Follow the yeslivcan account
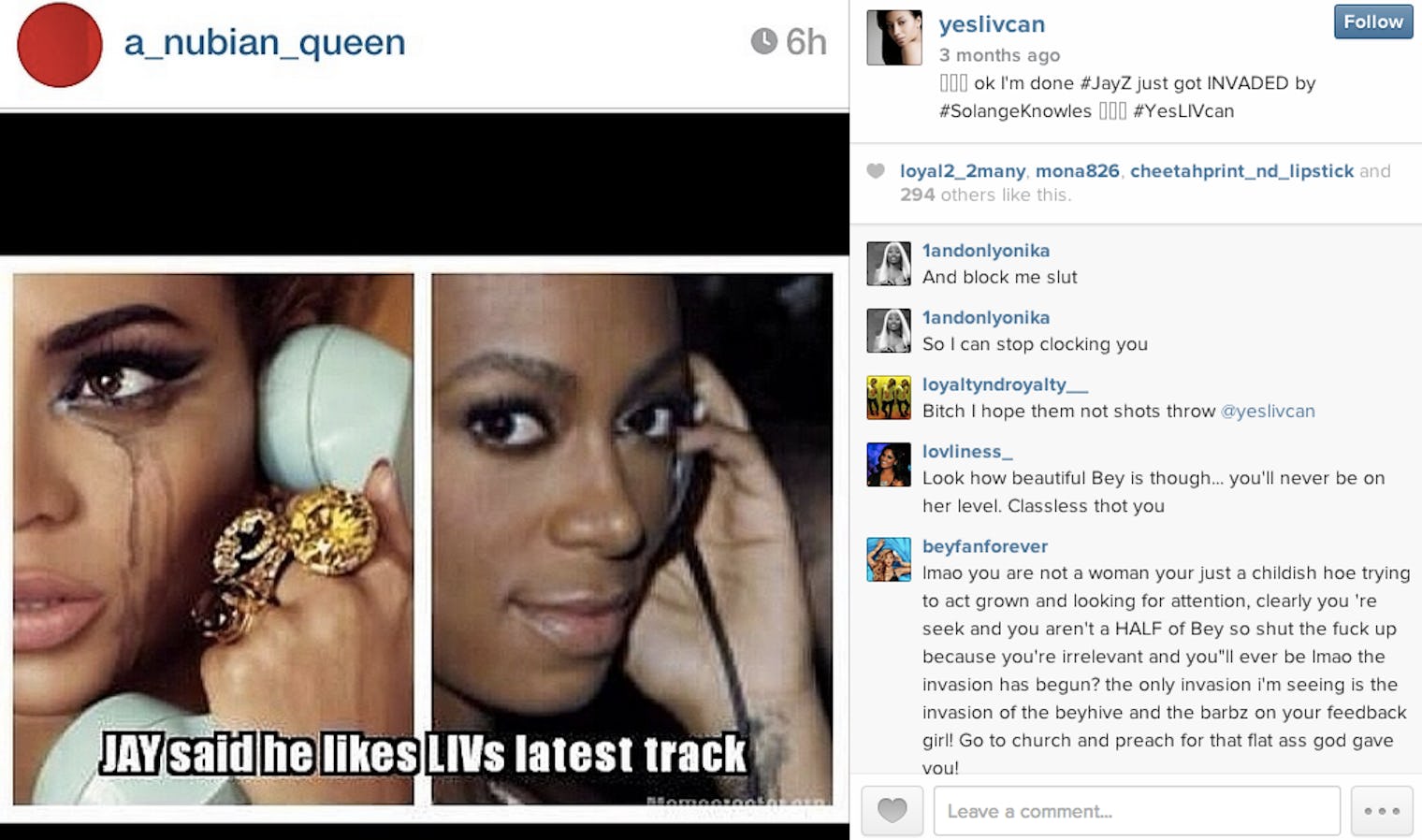Screen dimensions: 1422x840 click(1373, 22)
